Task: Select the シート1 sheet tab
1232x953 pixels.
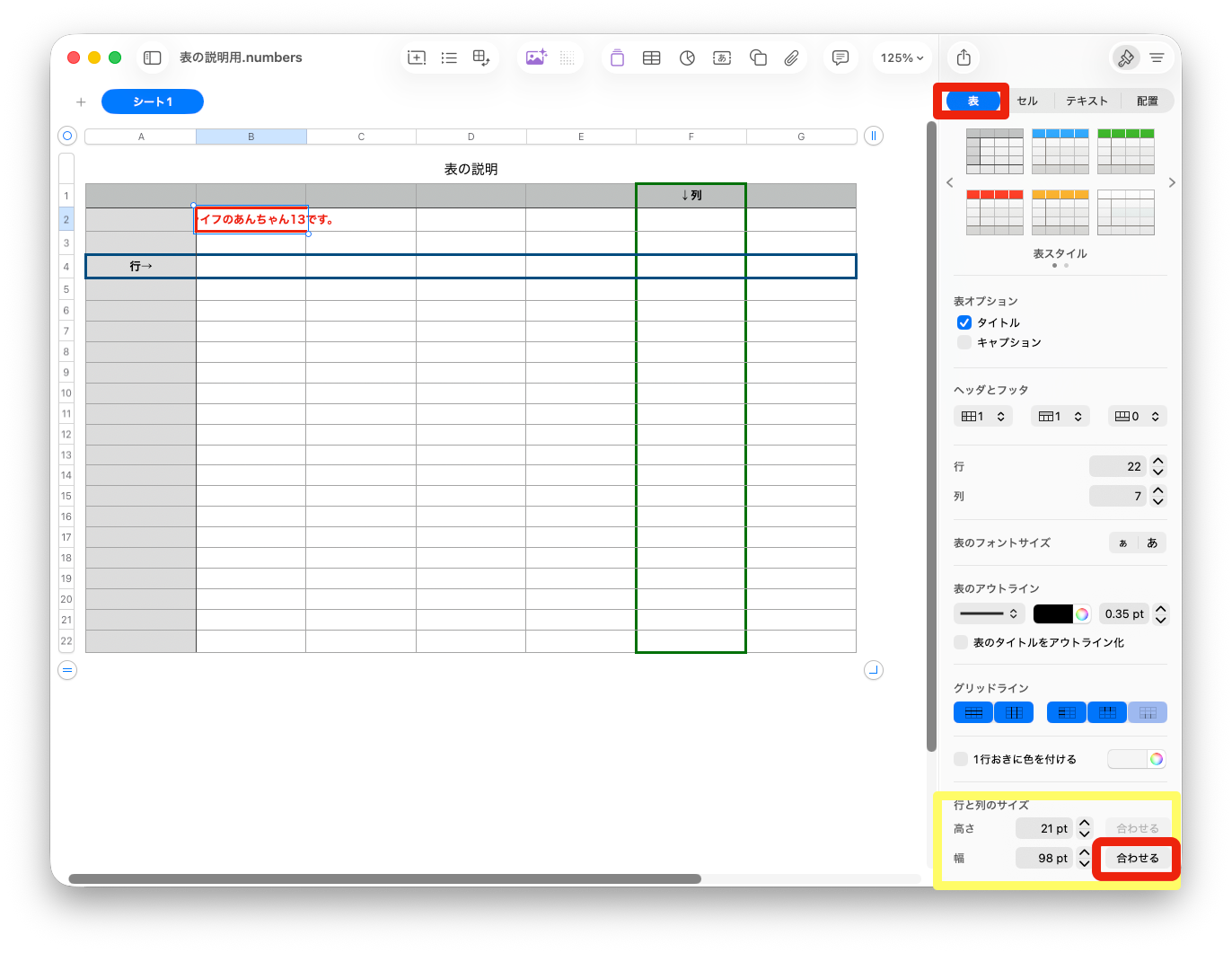Action: click(x=153, y=101)
